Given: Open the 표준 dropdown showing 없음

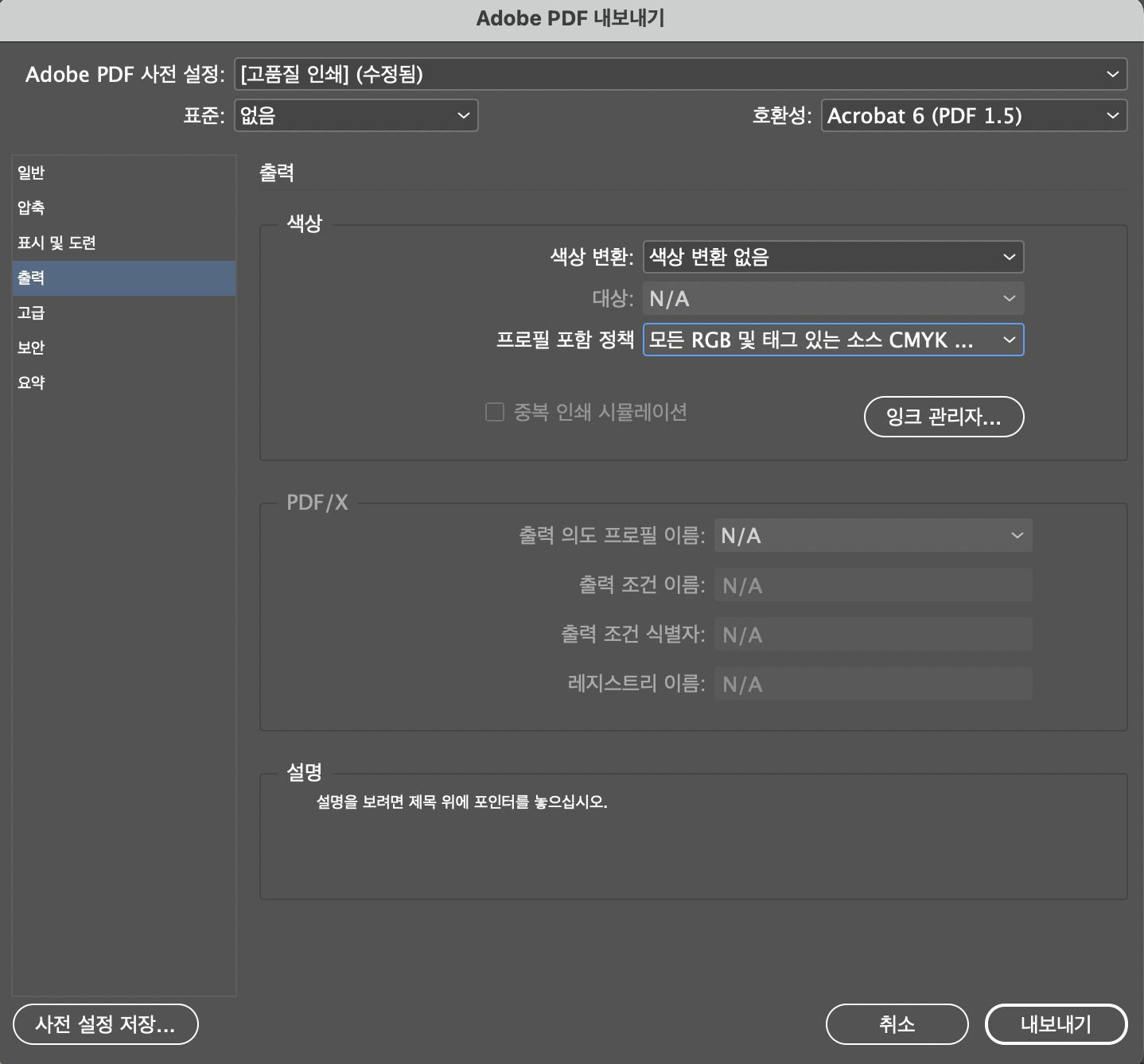Looking at the screenshot, I should pos(356,115).
